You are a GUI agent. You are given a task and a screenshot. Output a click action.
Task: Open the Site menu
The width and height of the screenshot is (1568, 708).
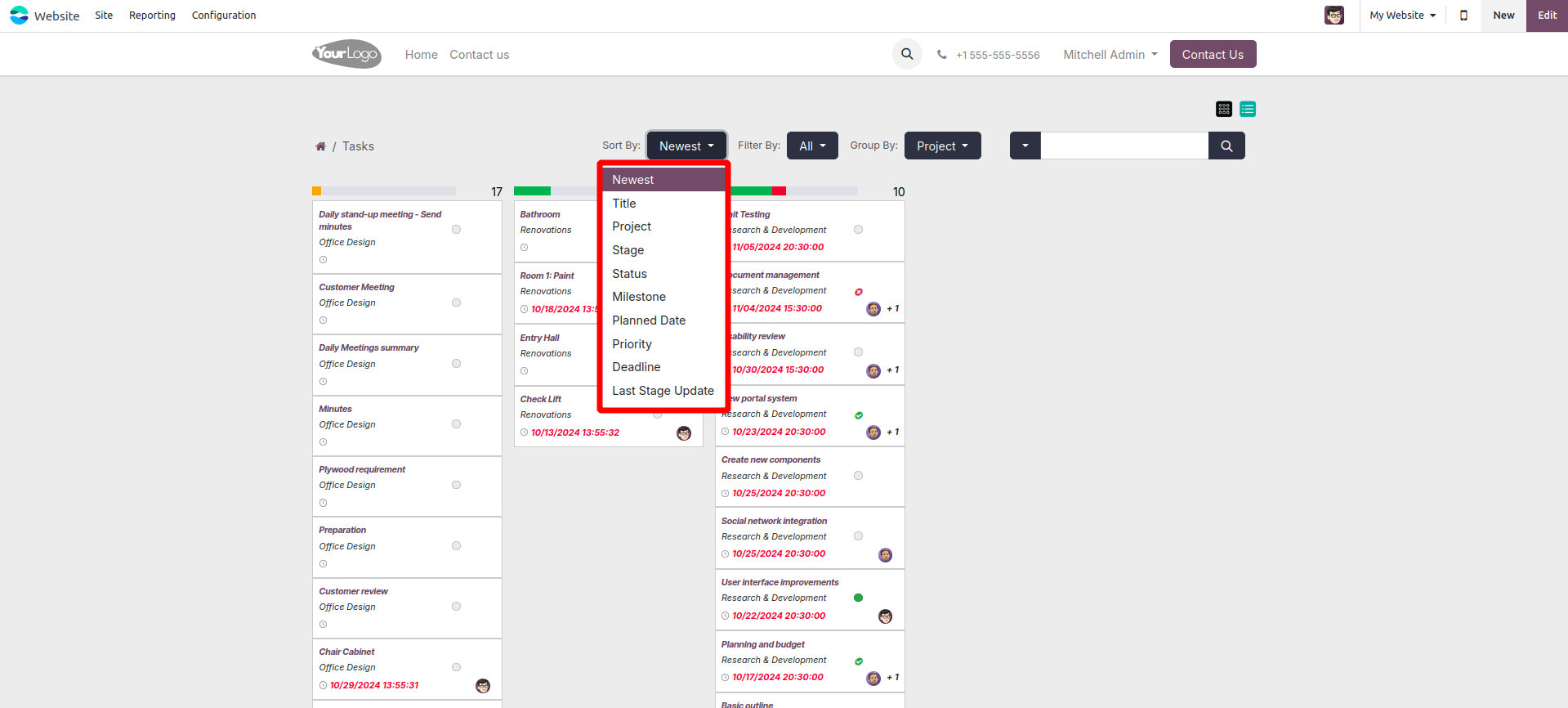[104, 16]
